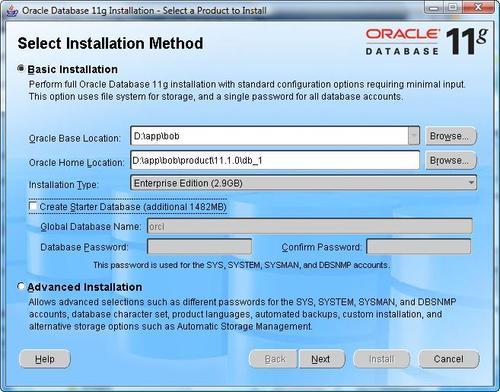Open the Installation Type dropdown
The height and width of the screenshot is (392, 500).
pos(303,183)
